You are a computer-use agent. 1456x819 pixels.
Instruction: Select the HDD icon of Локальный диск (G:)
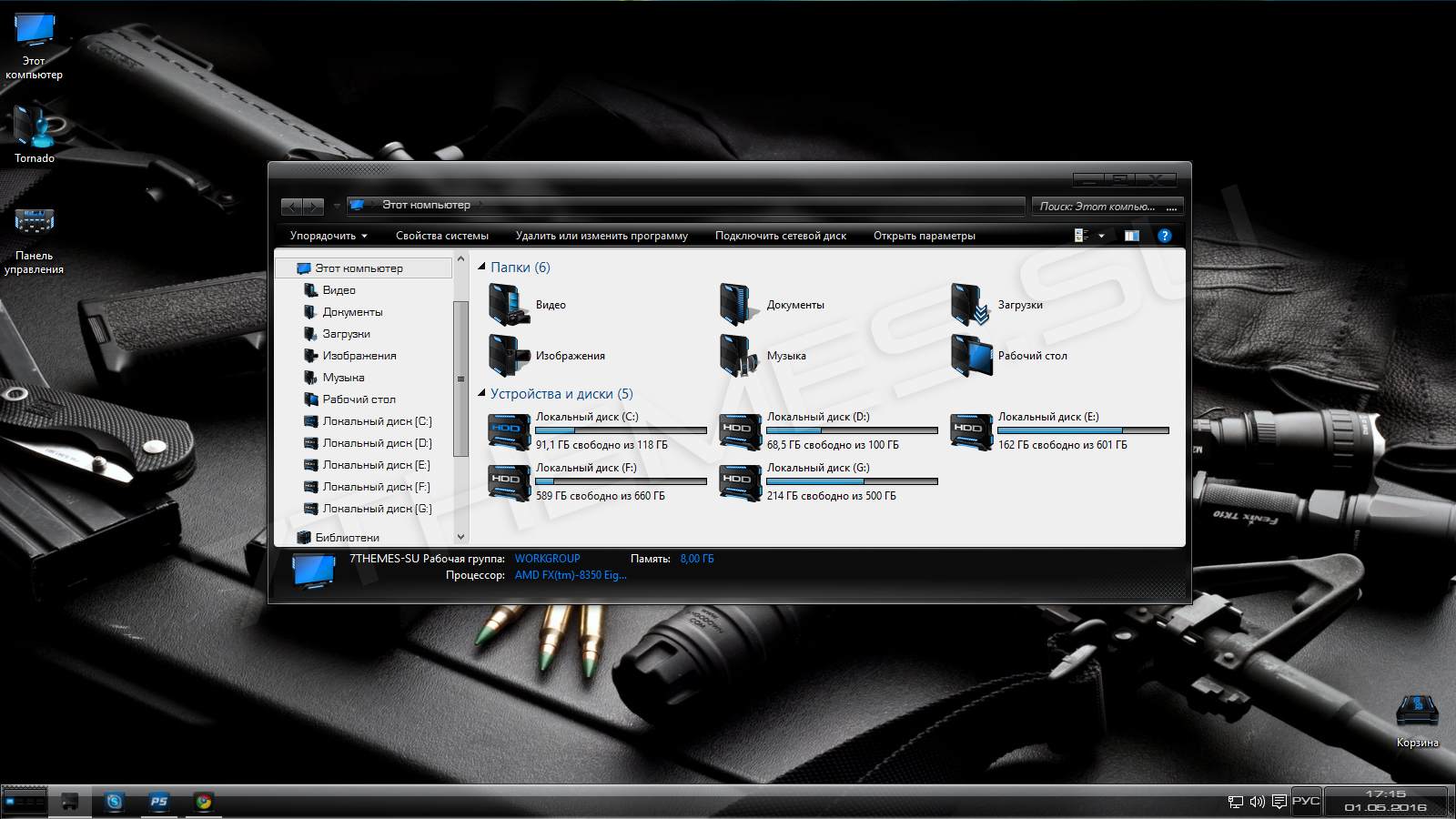pos(741,482)
